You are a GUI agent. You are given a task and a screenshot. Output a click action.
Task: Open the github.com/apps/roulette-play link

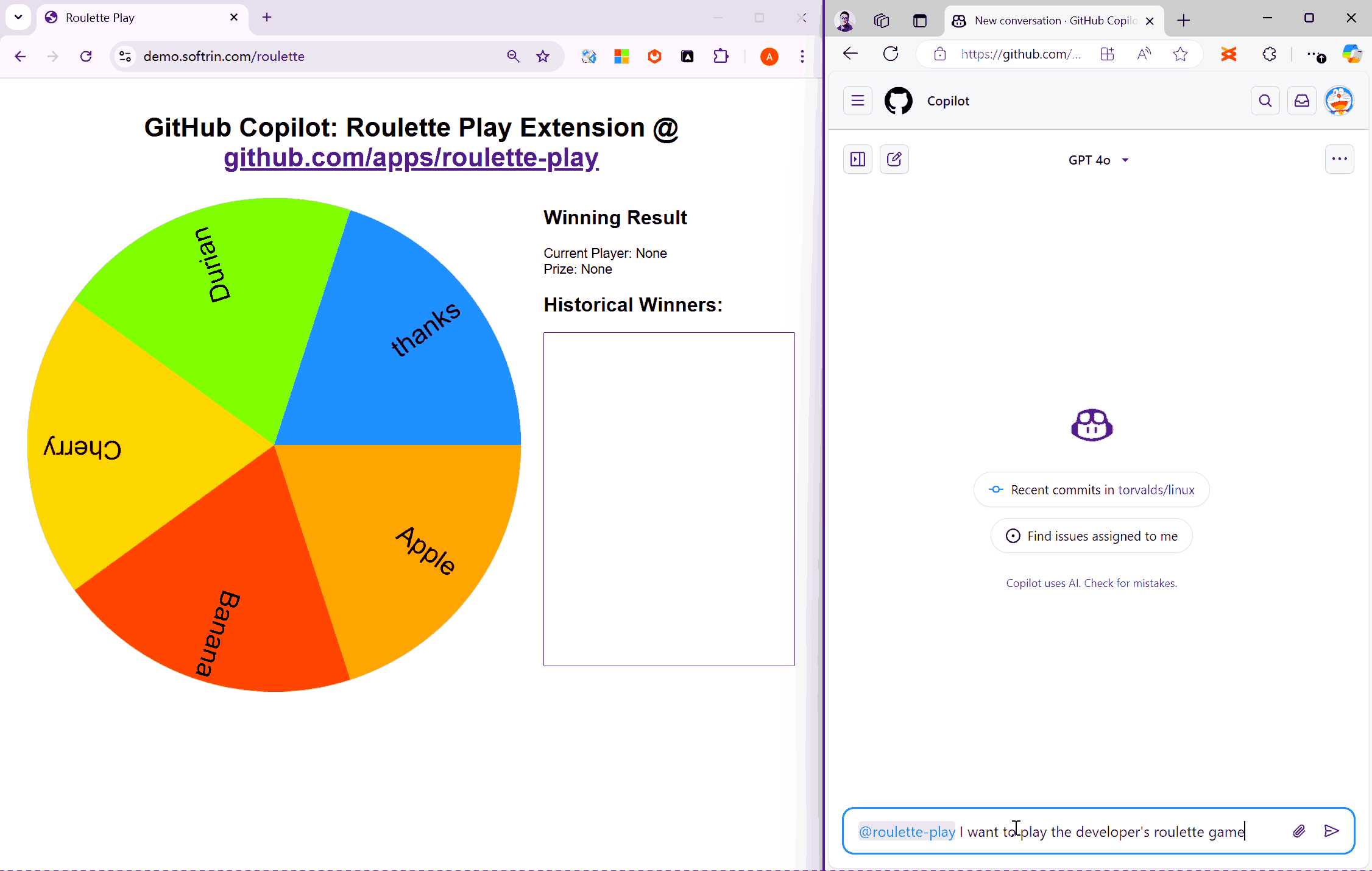pos(411,158)
